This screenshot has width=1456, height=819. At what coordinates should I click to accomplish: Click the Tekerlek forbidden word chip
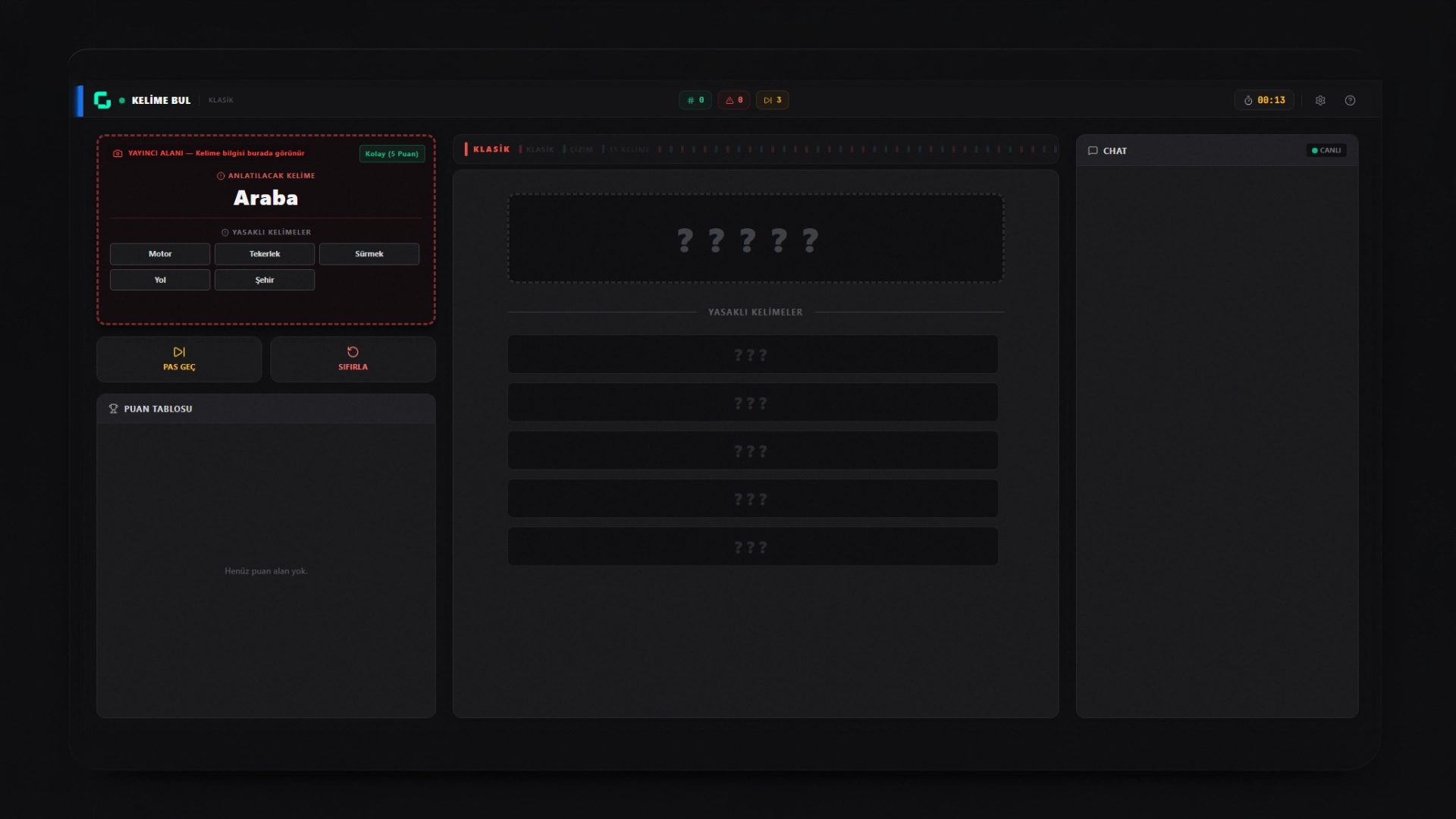tap(265, 254)
